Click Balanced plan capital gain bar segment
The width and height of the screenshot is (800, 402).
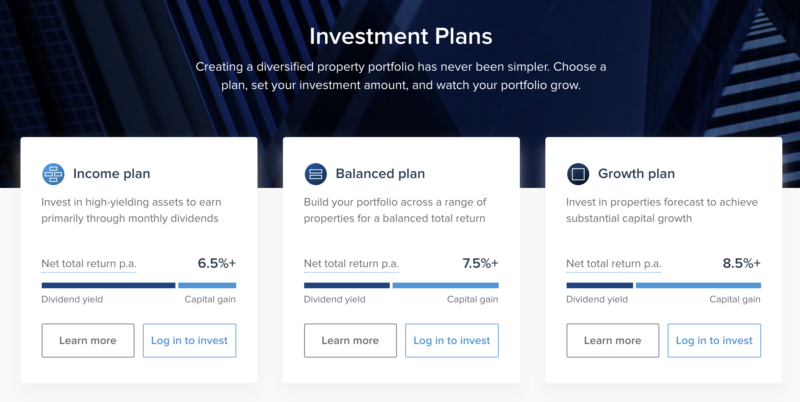[x=445, y=285]
